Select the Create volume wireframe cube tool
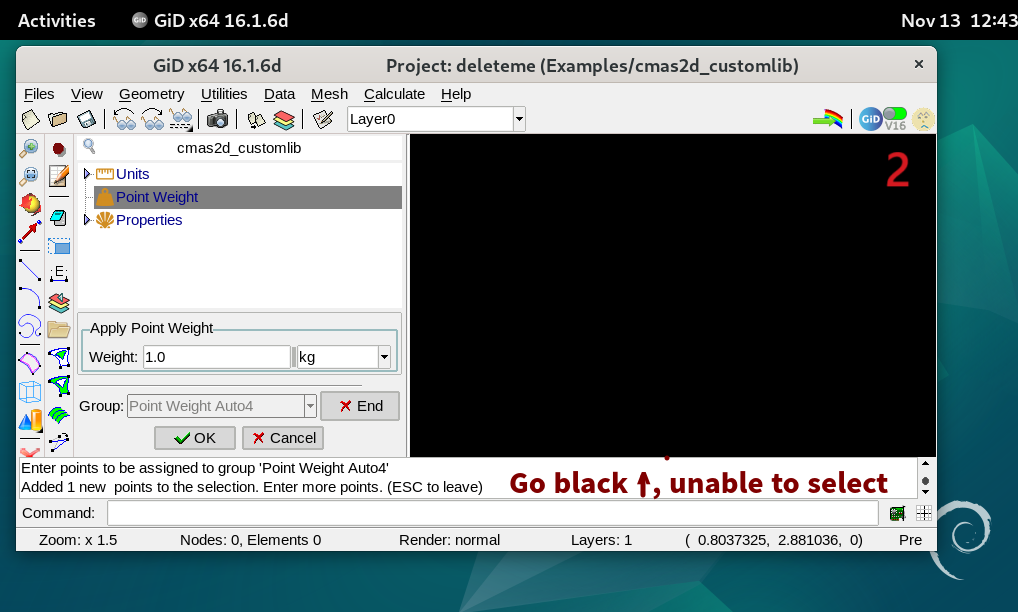The height and width of the screenshot is (612, 1018). [29, 391]
